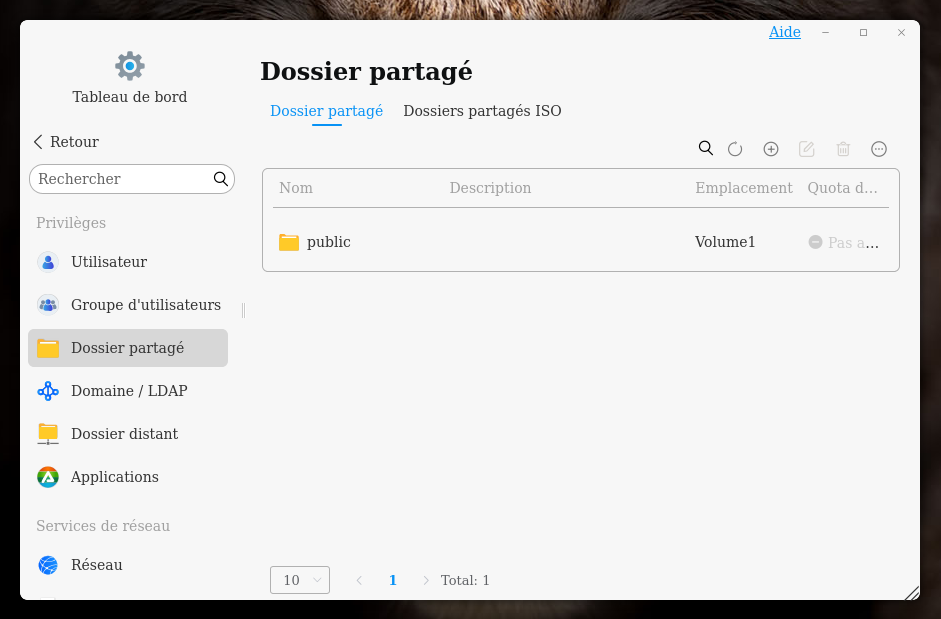Screen dimensions: 941x619
Task: Select the Dossier partagé tab
Action: (x=326, y=111)
